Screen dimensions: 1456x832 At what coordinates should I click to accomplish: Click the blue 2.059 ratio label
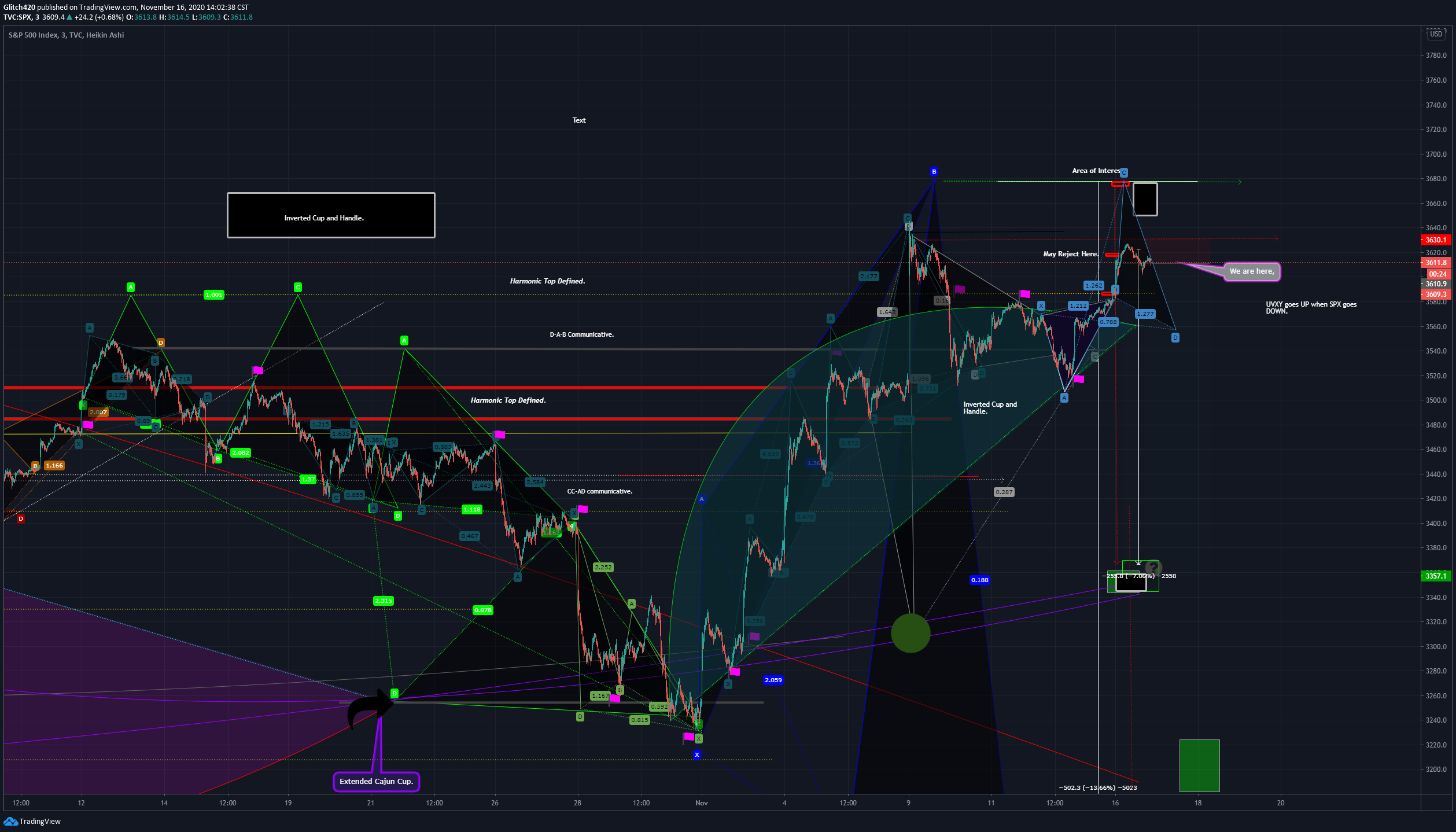(773, 680)
